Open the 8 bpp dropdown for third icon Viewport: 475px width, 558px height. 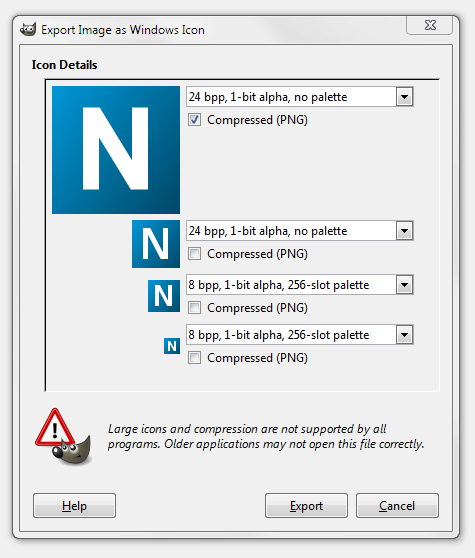point(300,285)
